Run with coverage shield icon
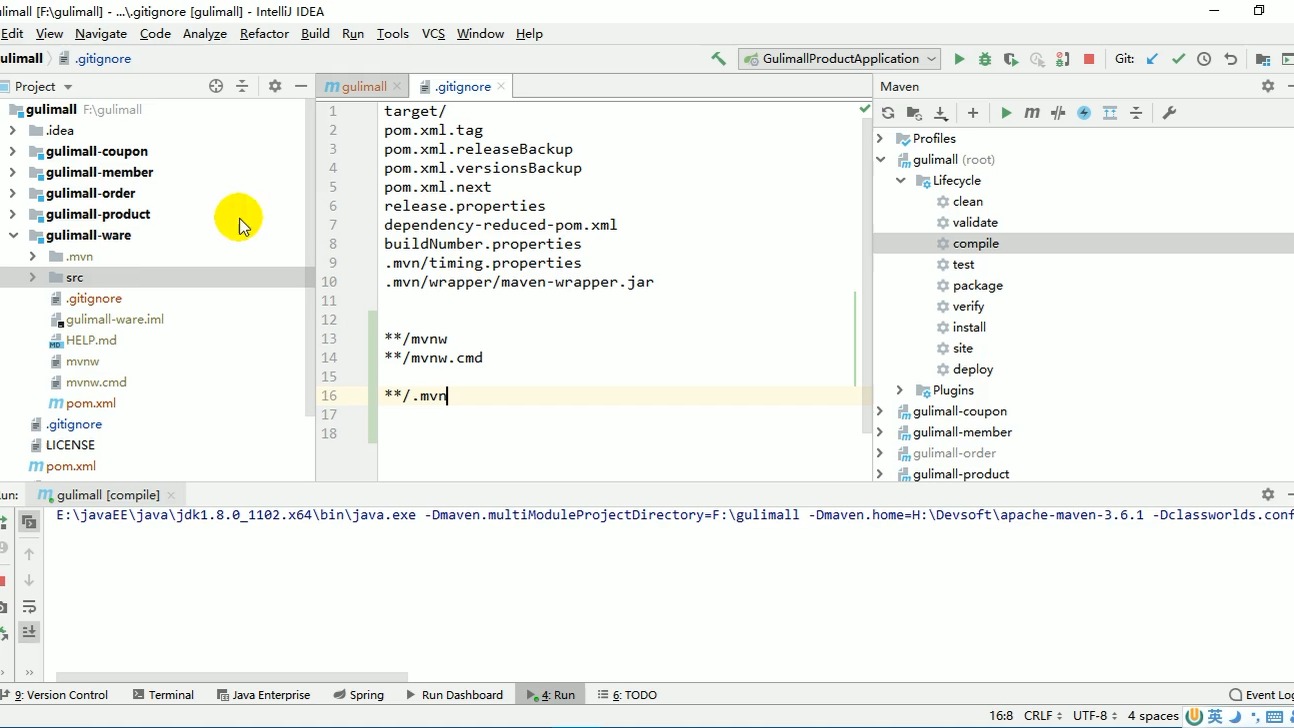 coord(1011,59)
